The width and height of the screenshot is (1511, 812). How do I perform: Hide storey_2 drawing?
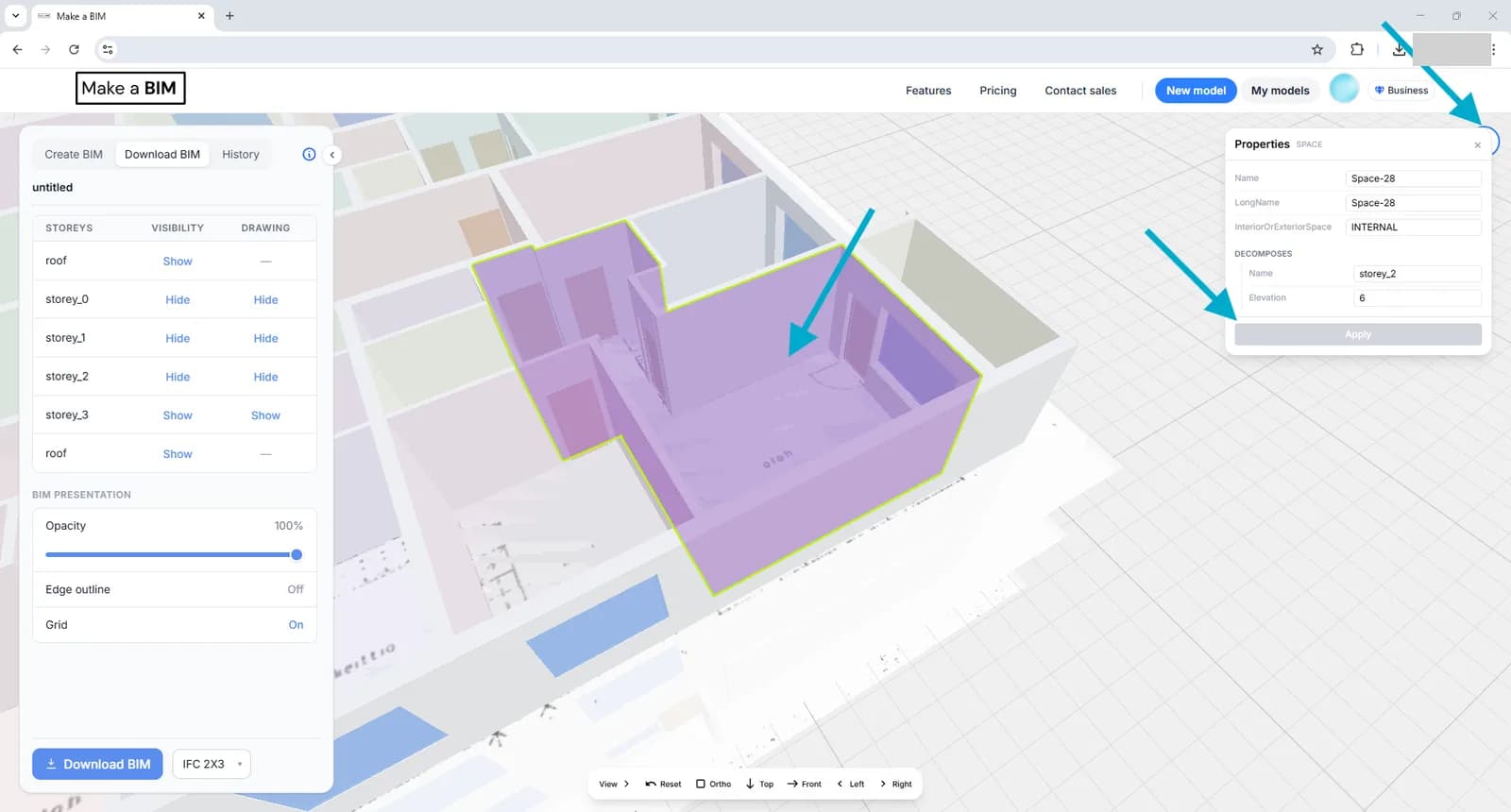click(x=265, y=377)
